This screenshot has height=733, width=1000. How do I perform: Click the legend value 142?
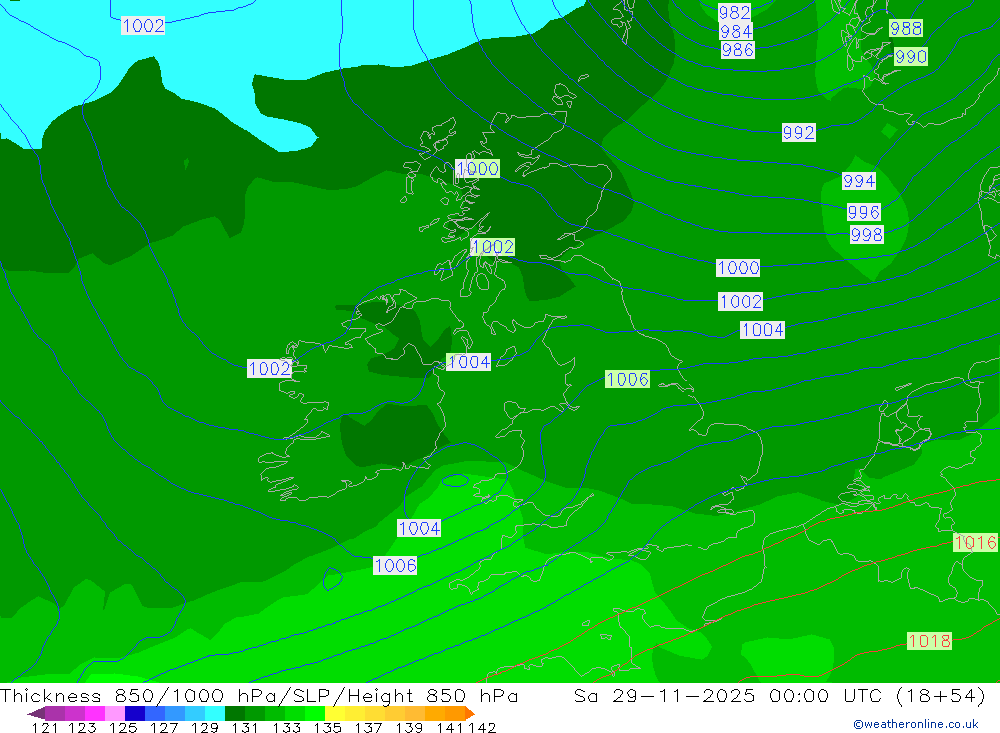coord(482,728)
